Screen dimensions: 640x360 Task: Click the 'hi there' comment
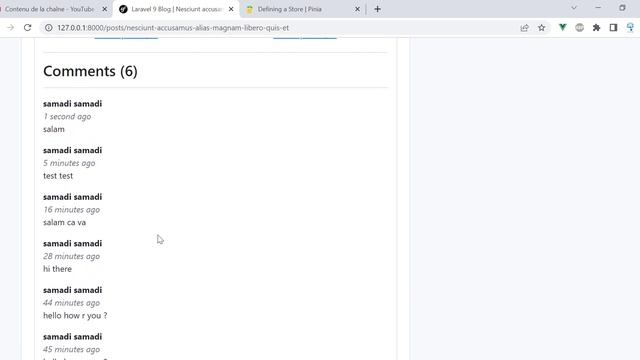coord(57,269)
